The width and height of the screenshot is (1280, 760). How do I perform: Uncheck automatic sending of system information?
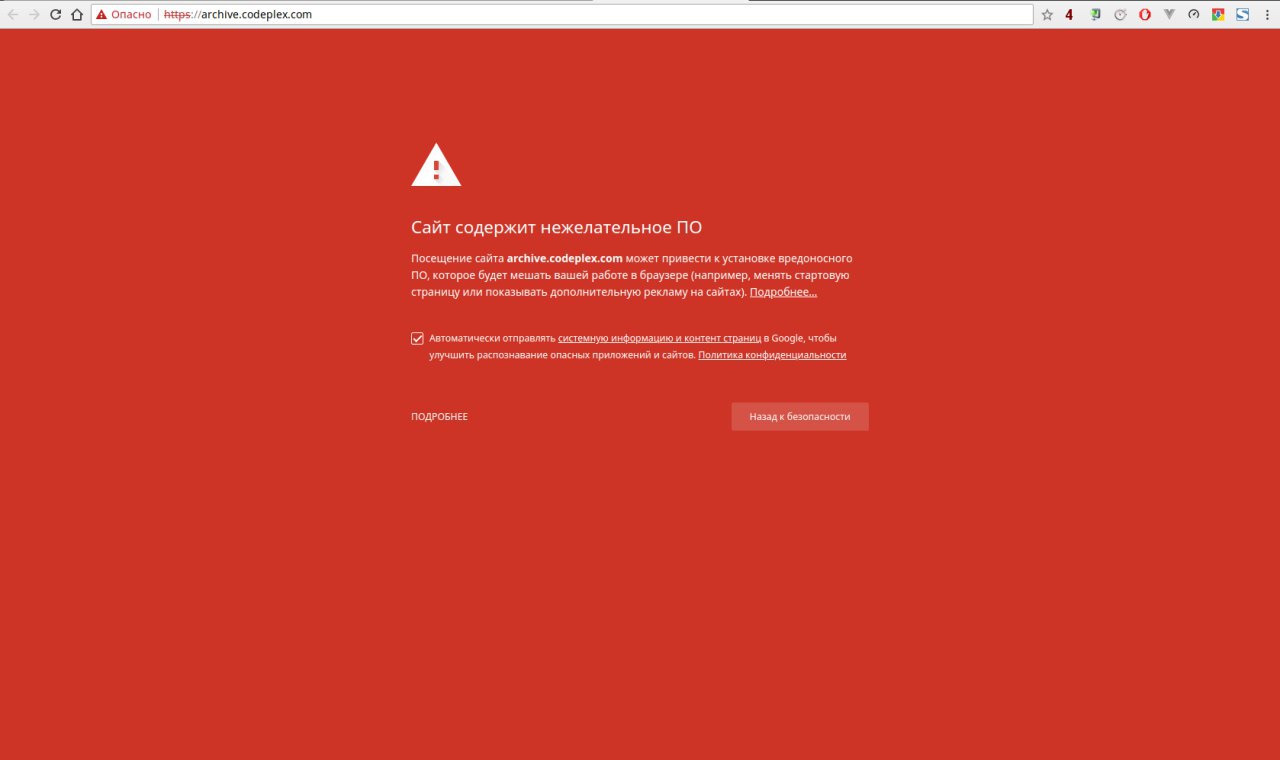417,338
